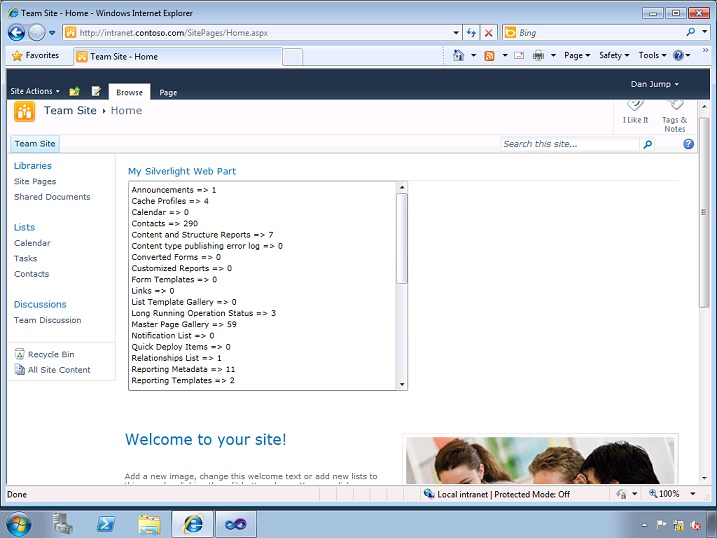Click the Refresh page icon
The width and height of the screenshot is (717, 538).
pos(471,32)
